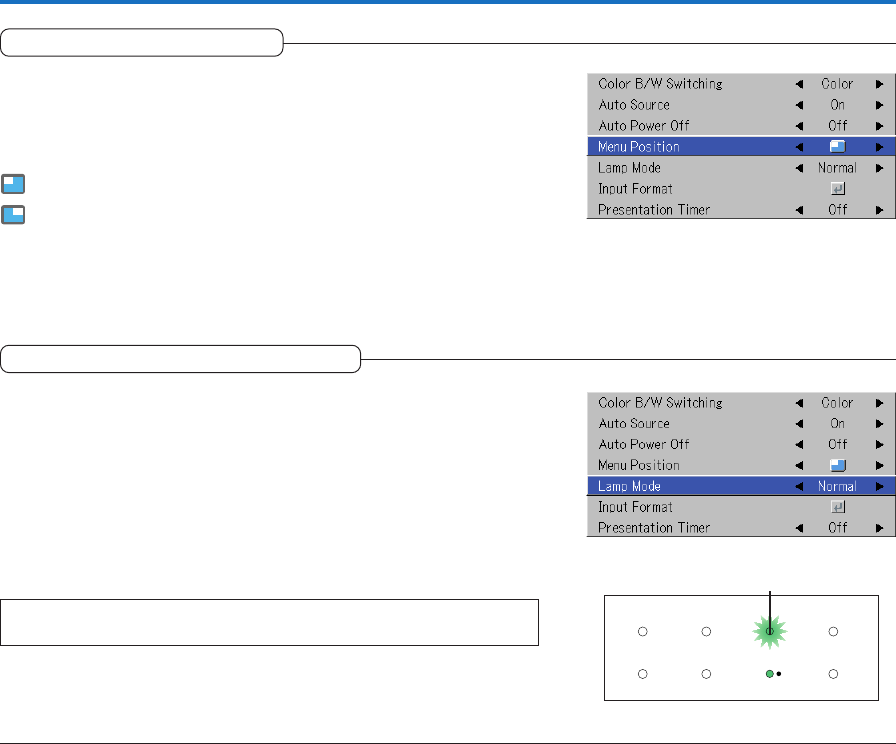
Task: Click Presentation Timer label in upper menu
Action: tap(654, 210)
